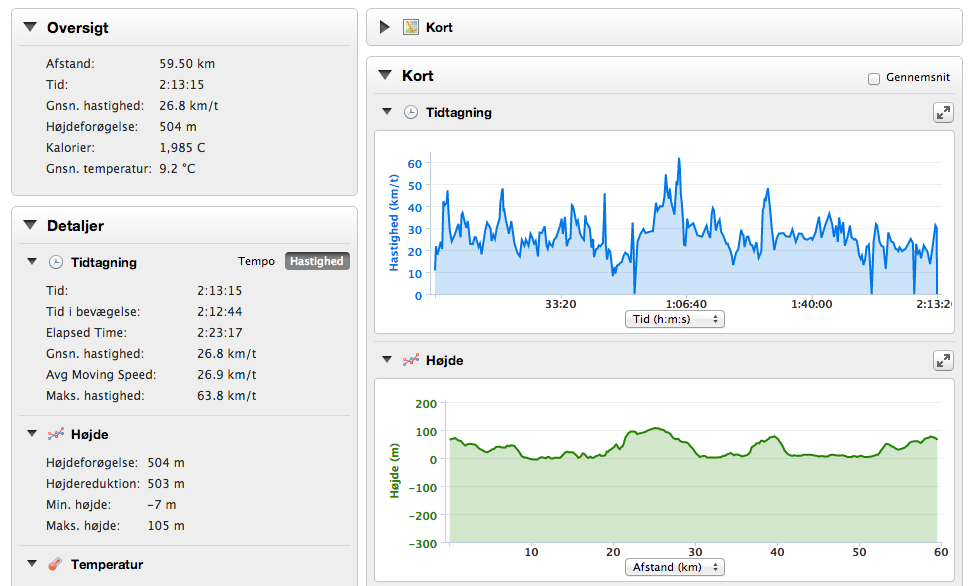Click the elevation chart plot area
975x586 pixels.
pos(692,473)
